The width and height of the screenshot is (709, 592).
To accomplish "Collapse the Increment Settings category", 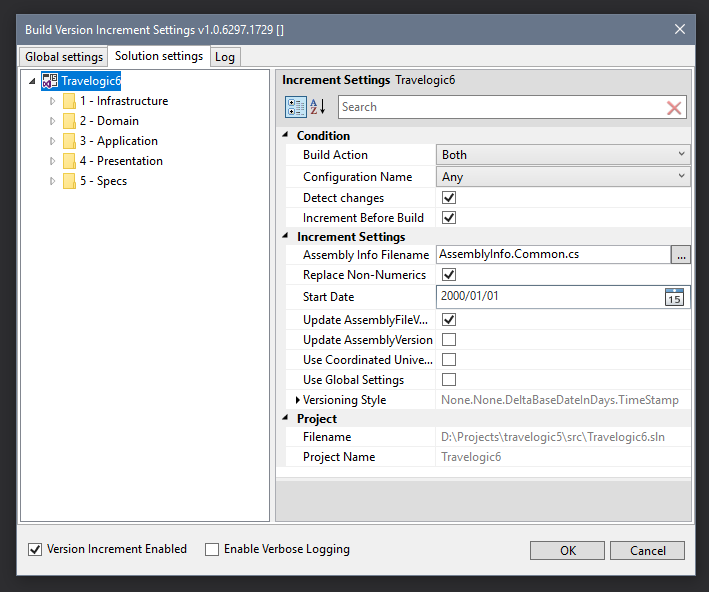I will click(x=285, y=236).
